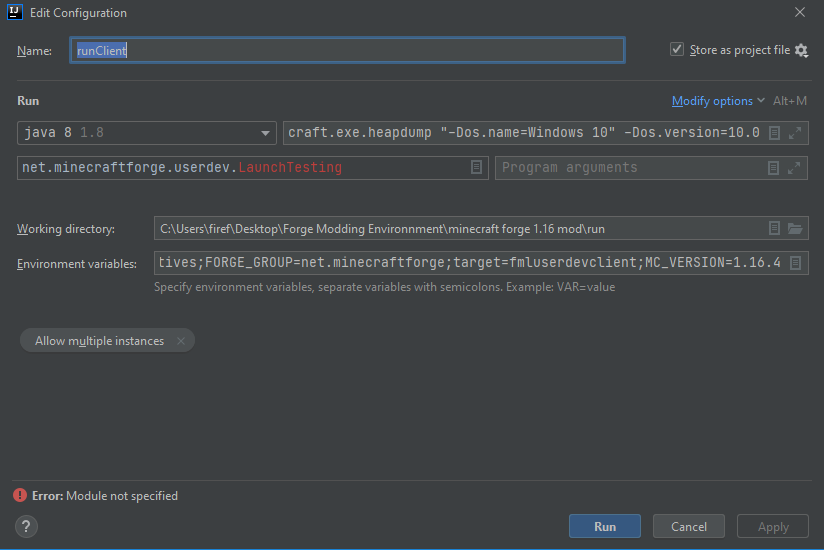The height and width of the screenshot is (550, 824).
Task: Expand the VM options field with arrows icon
Action: [x=795, y=133]
